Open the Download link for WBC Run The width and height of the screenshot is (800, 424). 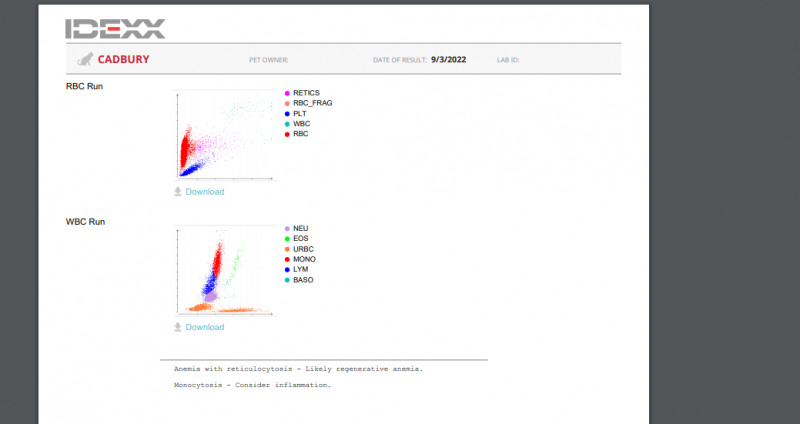coord(204,327)
